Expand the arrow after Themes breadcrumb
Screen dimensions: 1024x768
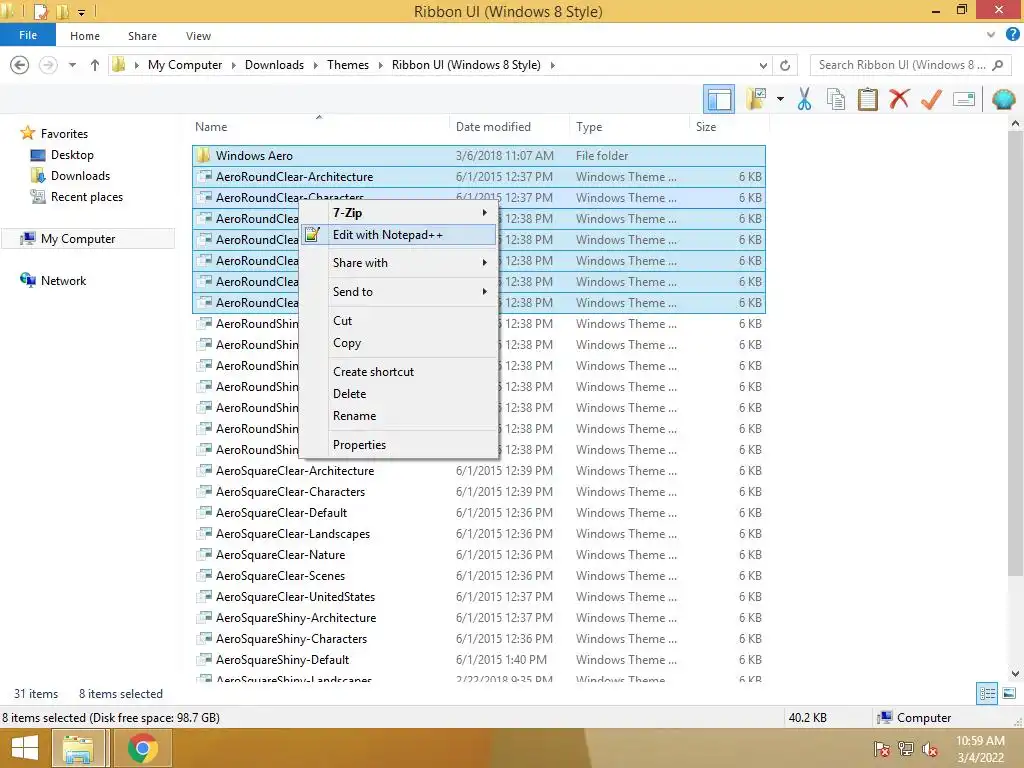point(381,65)
